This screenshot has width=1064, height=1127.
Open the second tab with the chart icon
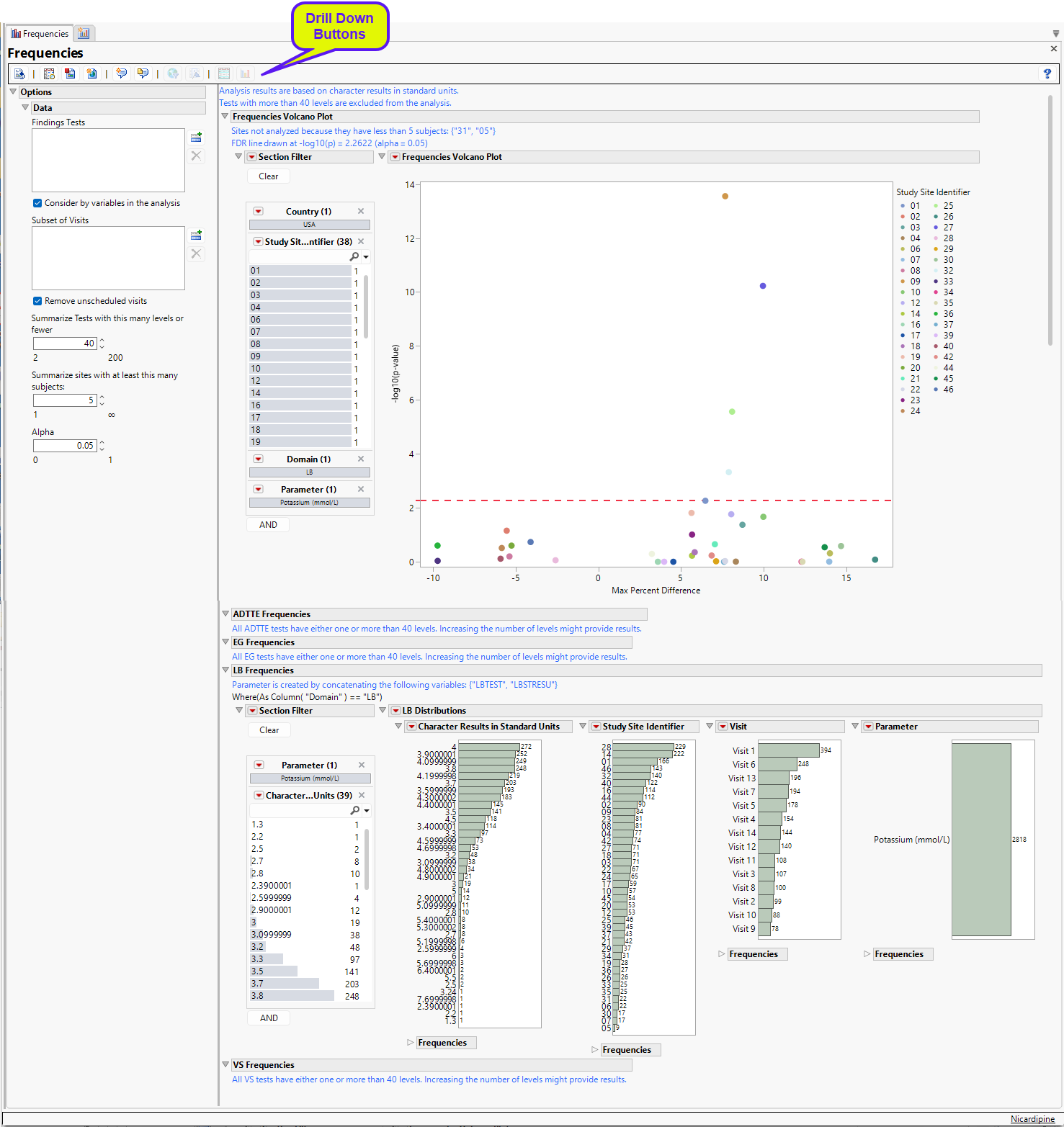[x=84, y=33]
